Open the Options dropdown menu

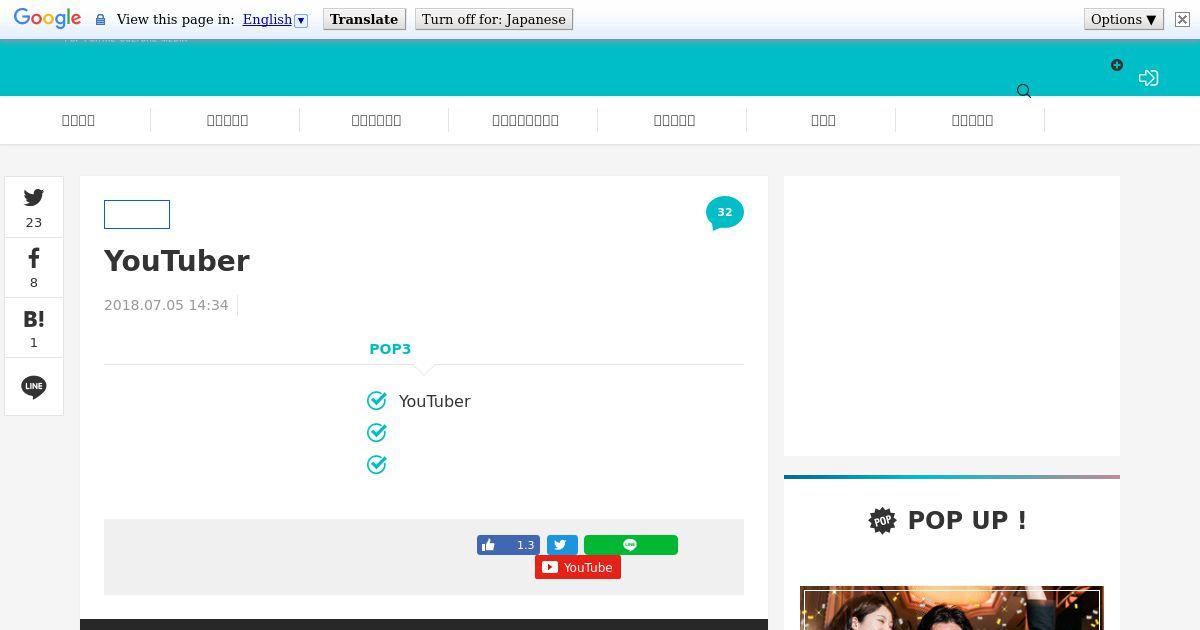coord(1124,19)
